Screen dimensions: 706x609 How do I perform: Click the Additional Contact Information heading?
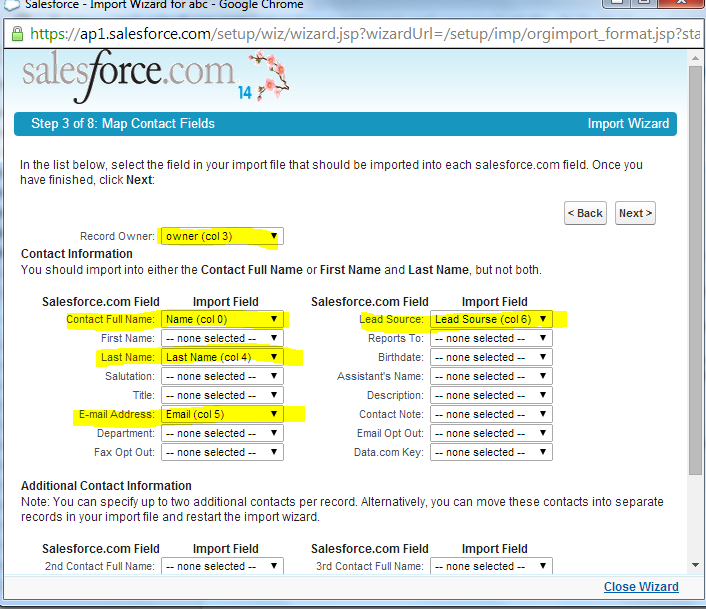[106, 486]
